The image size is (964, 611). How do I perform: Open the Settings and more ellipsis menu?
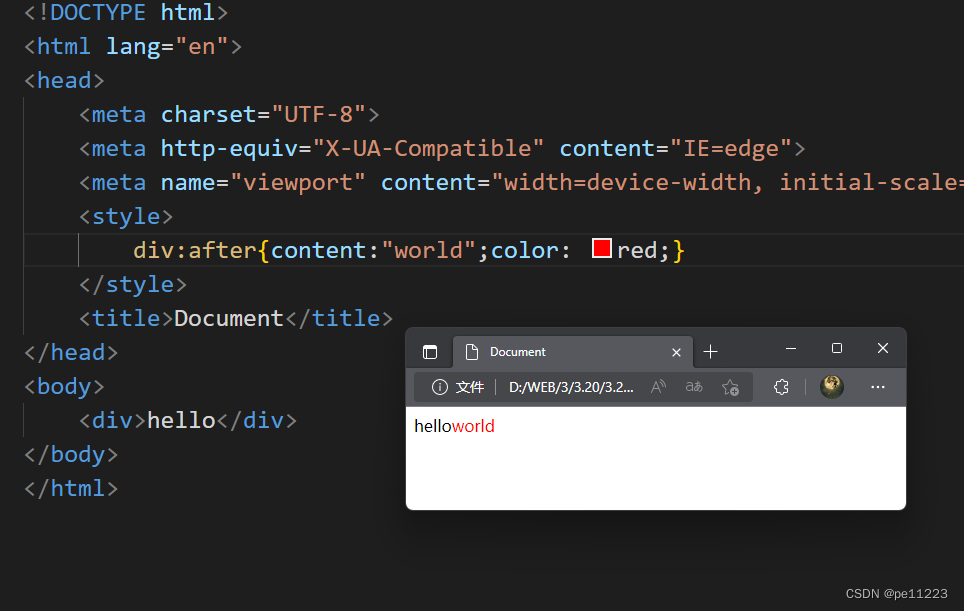[878, 387]
